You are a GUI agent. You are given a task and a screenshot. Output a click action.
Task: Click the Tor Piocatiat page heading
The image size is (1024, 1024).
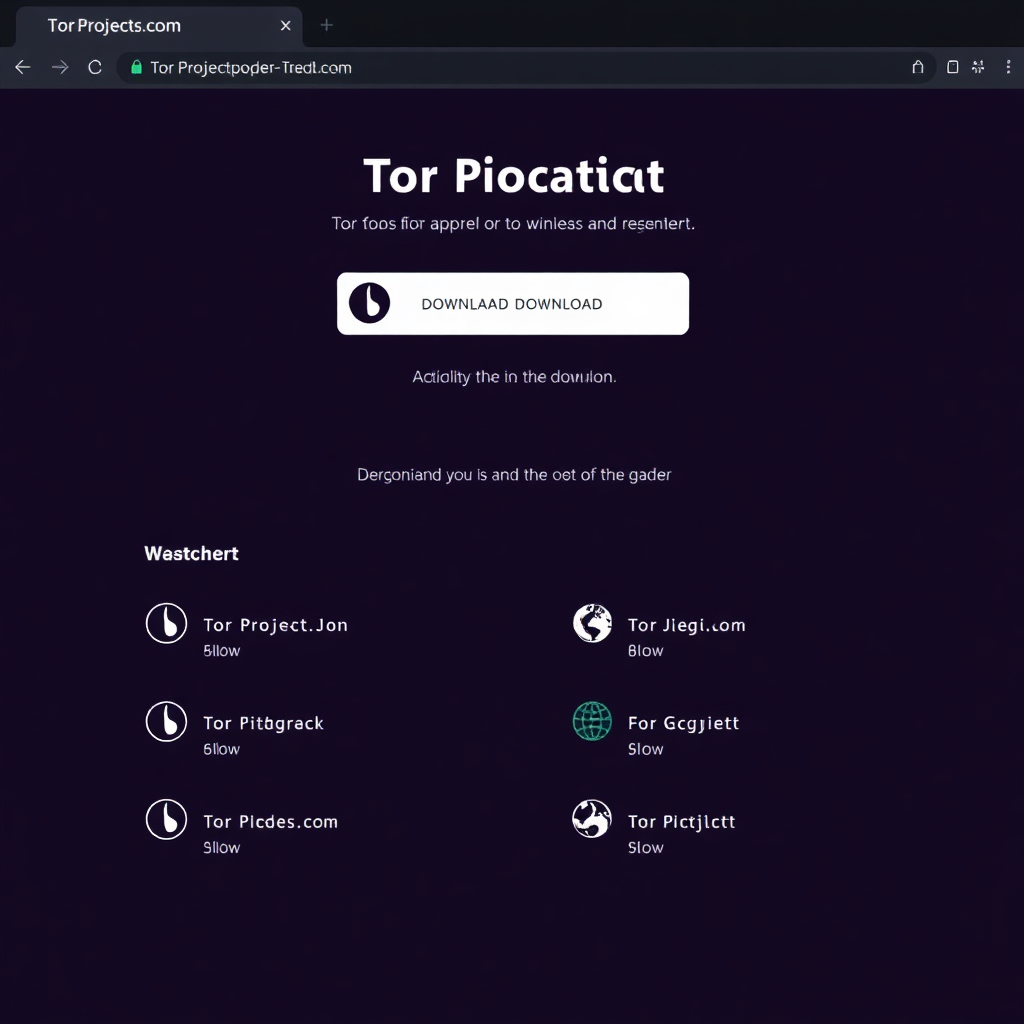click(x=514, y=176)
